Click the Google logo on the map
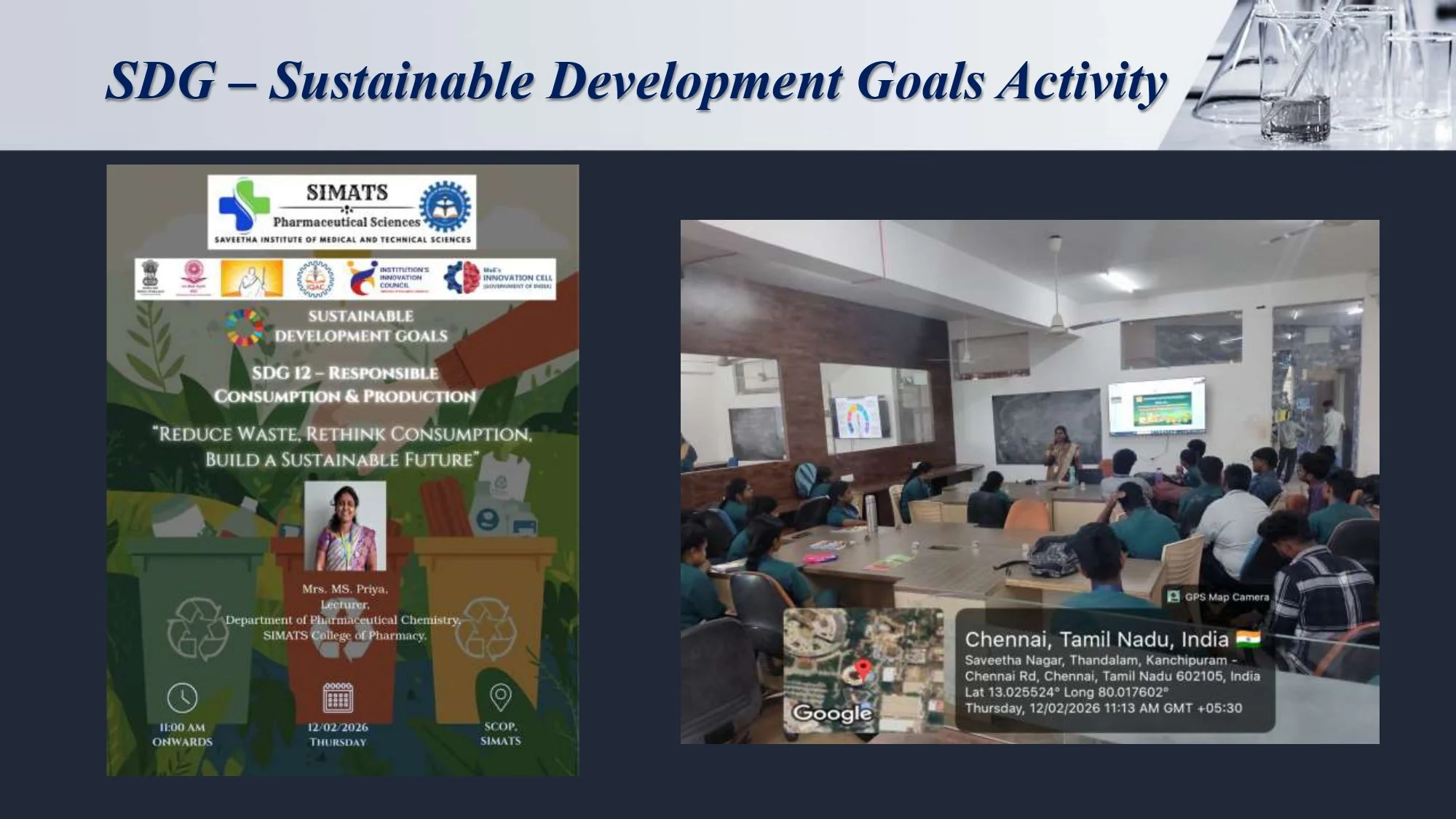Screen dimensions: 1456x819 point(831,713)
